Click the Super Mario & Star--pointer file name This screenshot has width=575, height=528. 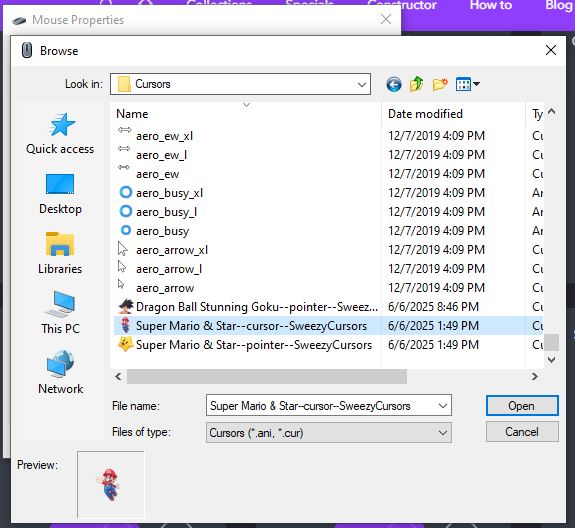click(254, 345)
